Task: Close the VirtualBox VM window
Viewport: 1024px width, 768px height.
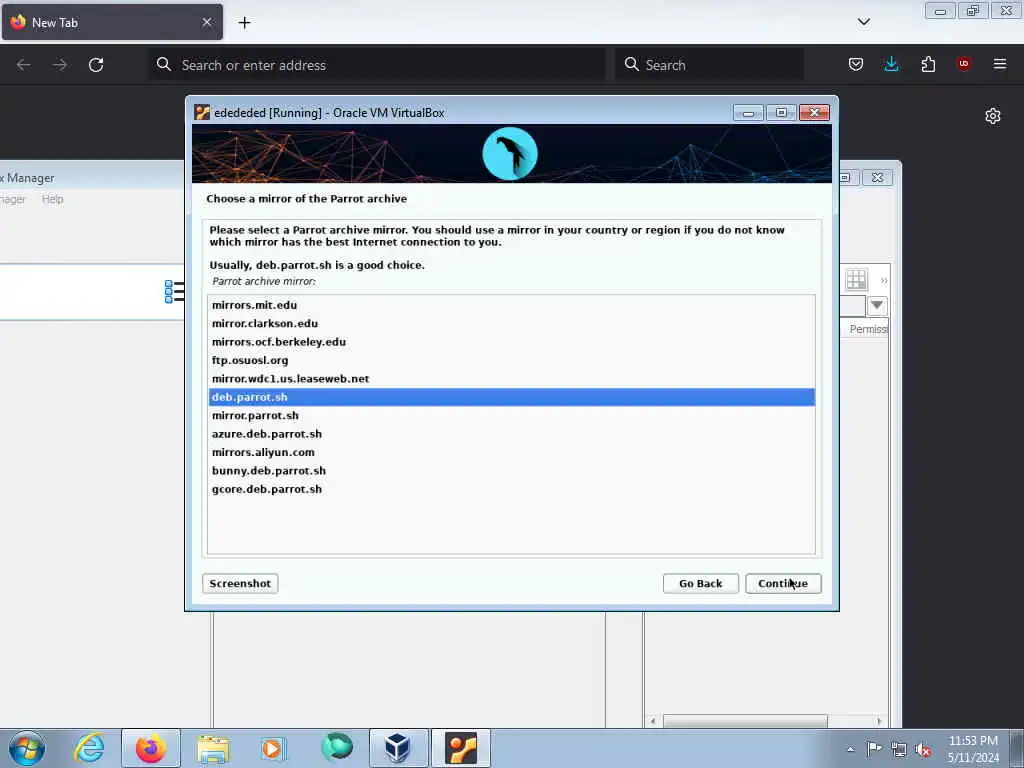Action: click(x=814, y=113)
